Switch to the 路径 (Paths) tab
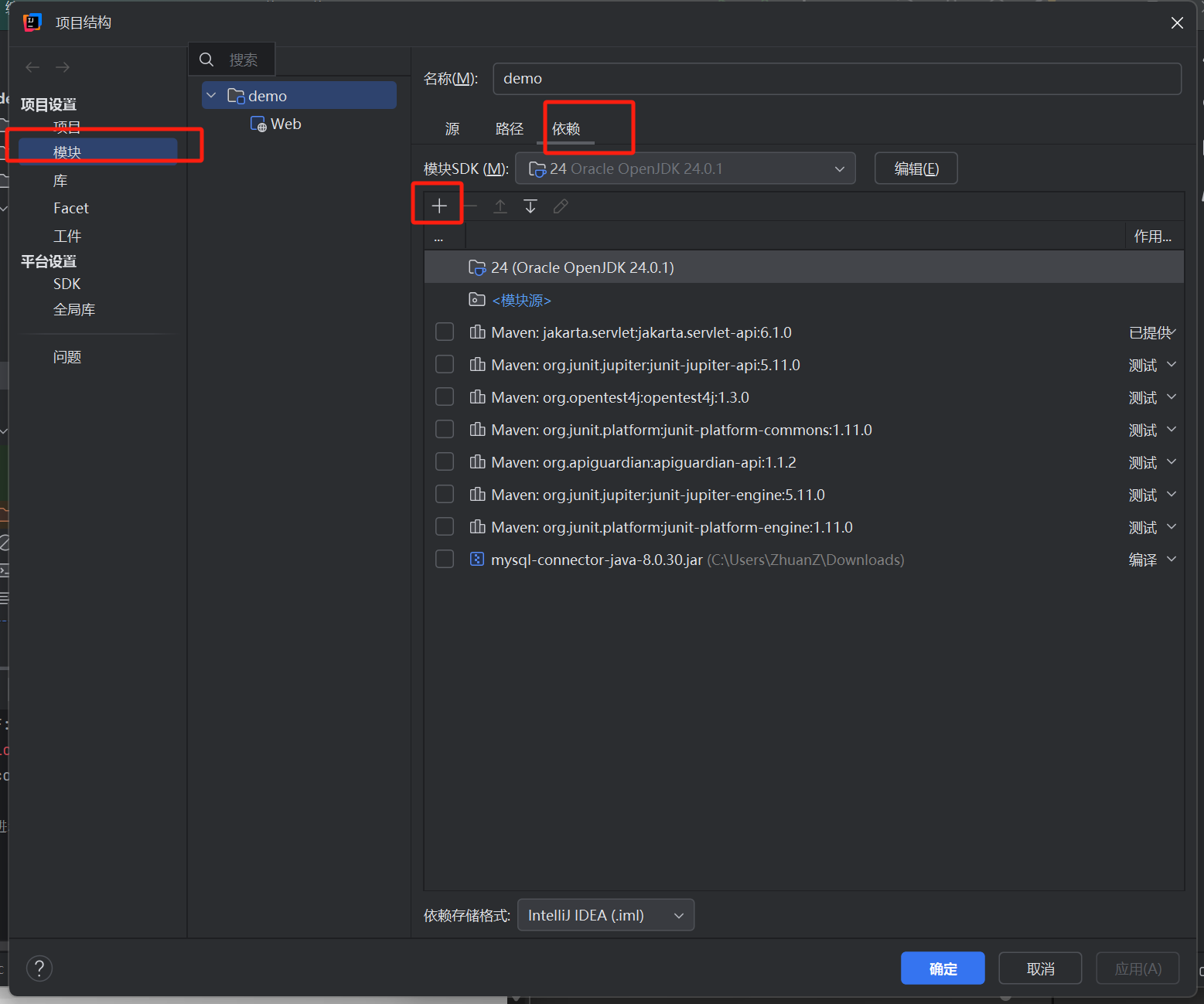The image size is (1204, 1004). 510,128
